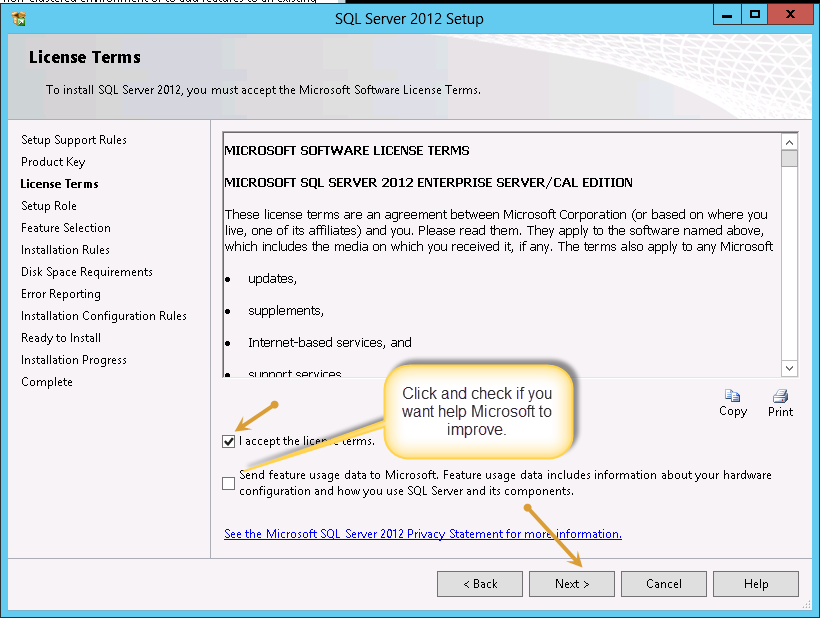The height and width of the screenshot is (618, 820).
Task: Click Next to continue installation
Action: pos(571,583)
